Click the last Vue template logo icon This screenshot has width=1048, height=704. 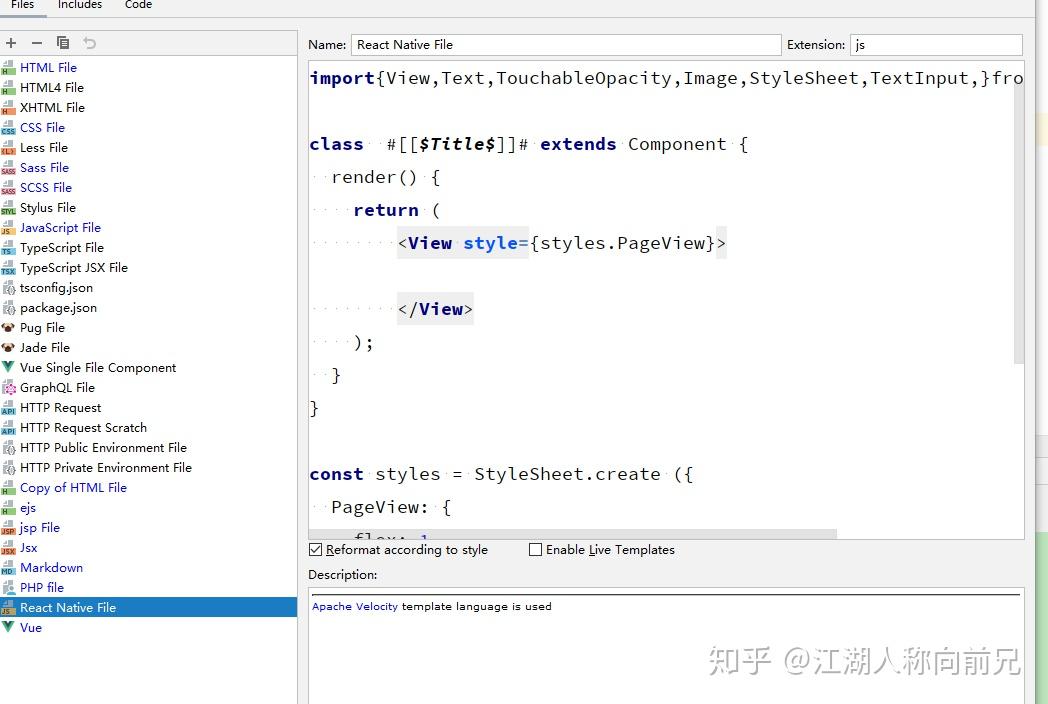pos(8,627)
